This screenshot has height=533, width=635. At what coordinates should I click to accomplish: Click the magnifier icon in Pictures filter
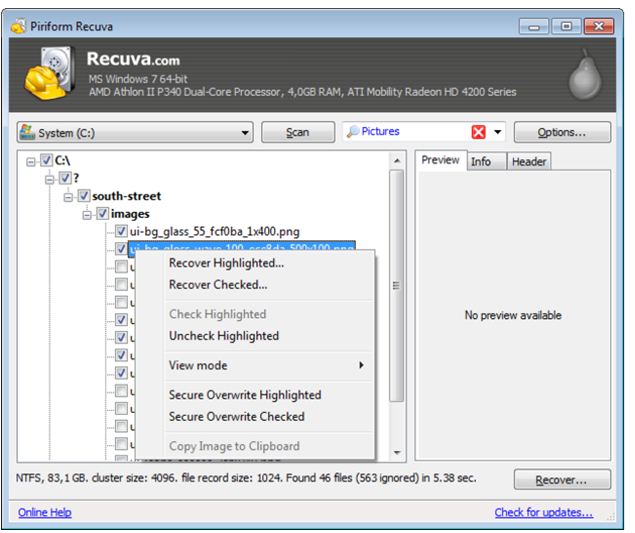click(353, 131)
